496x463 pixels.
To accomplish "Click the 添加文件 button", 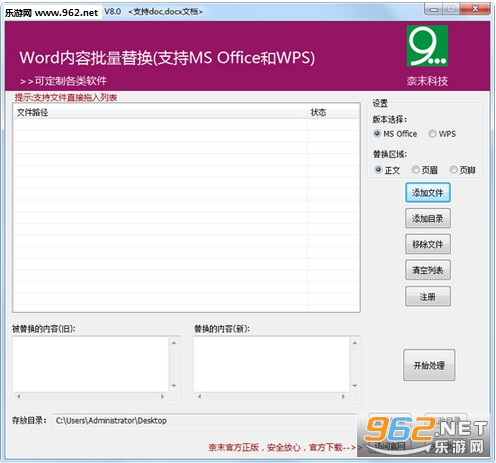I will tap(428, 193).
